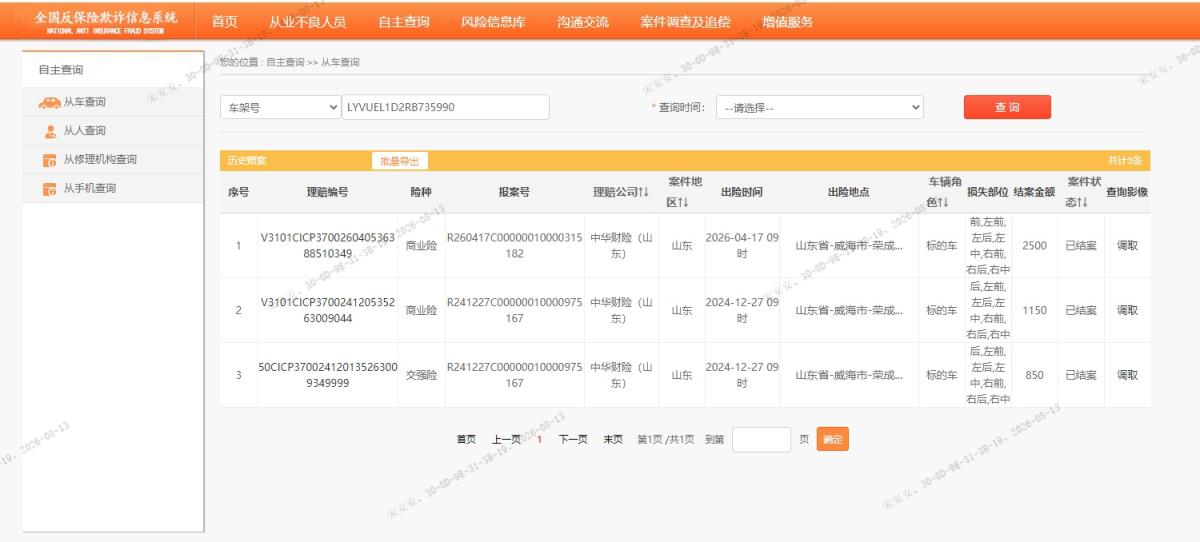The height and width of the screenshot is (542, 1200).
Task: Sort by 案件状态 column header
Action: coord(1083,191)
